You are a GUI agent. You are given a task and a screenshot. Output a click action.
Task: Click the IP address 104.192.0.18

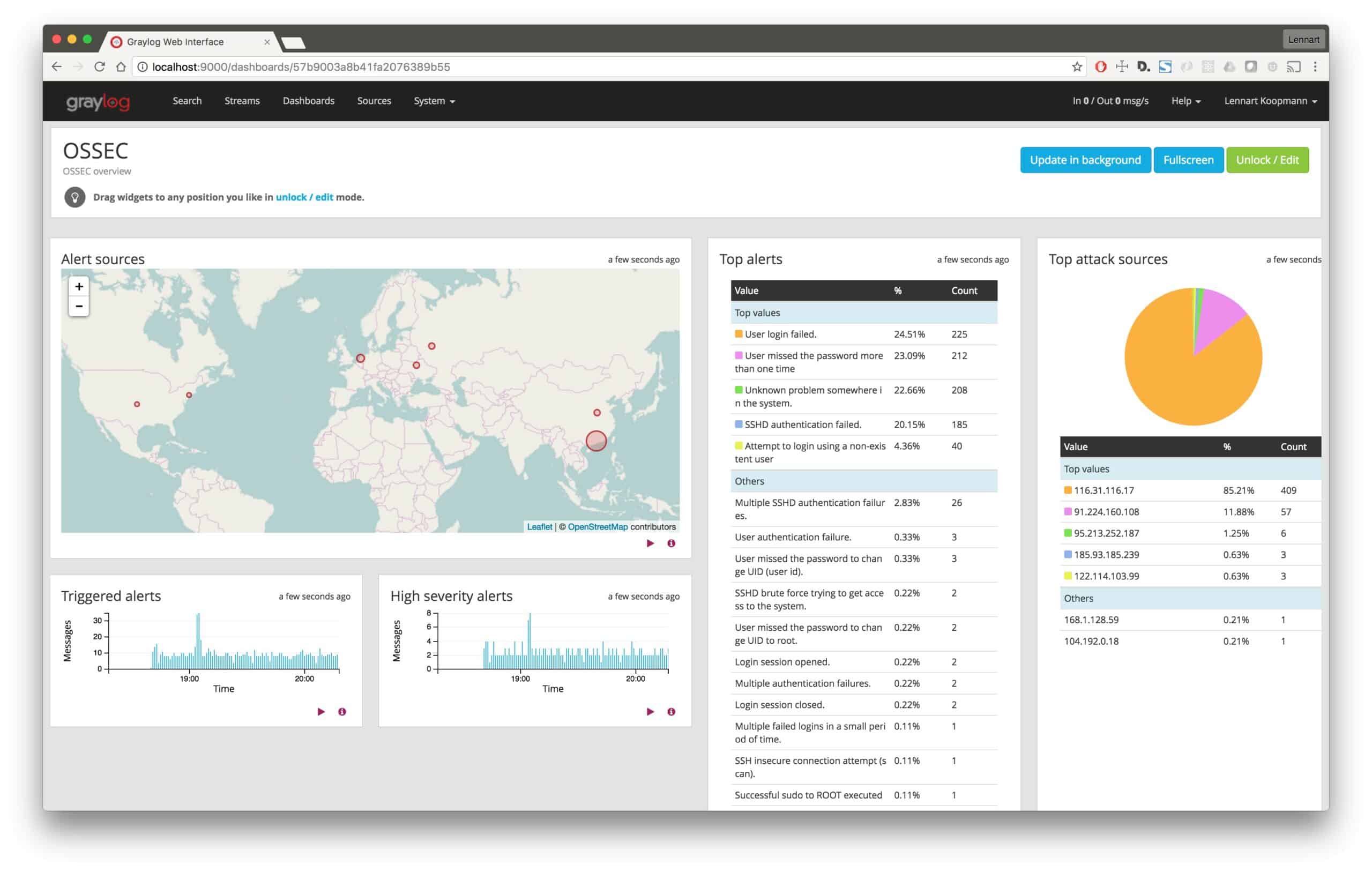tap(1091, 641)
